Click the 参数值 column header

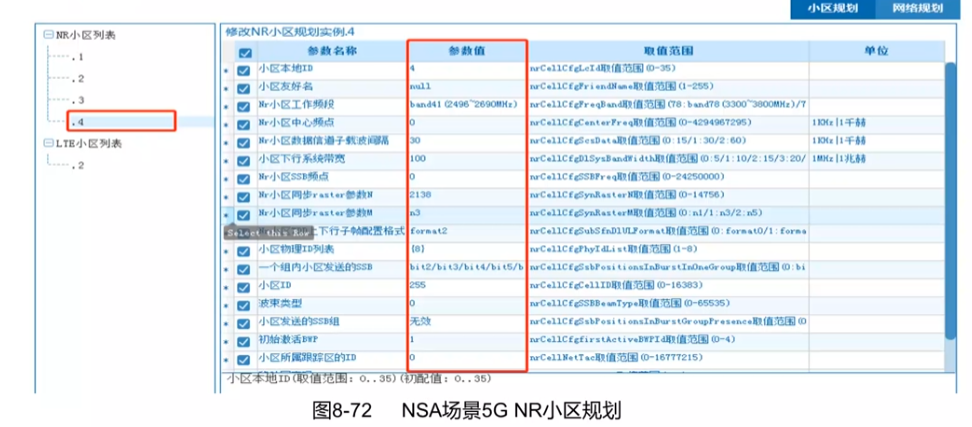pyautogui.click(x=467, y=51)
